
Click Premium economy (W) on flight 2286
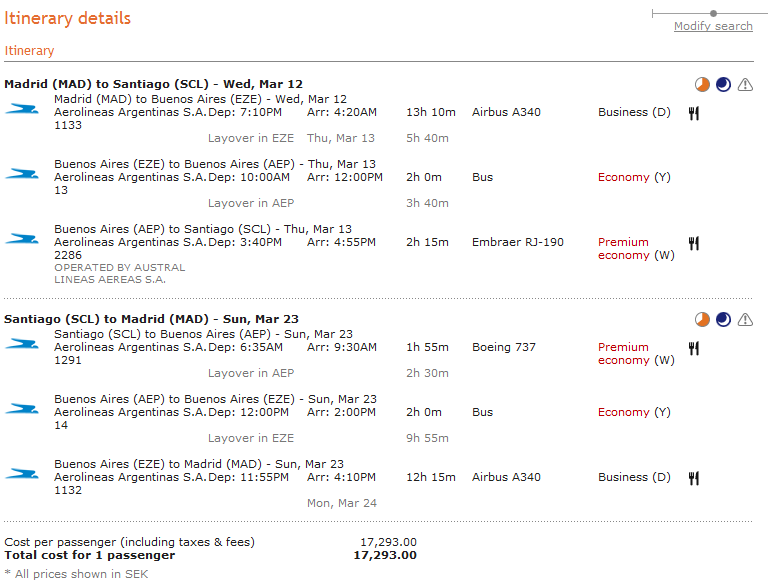[x=623, y=248]
